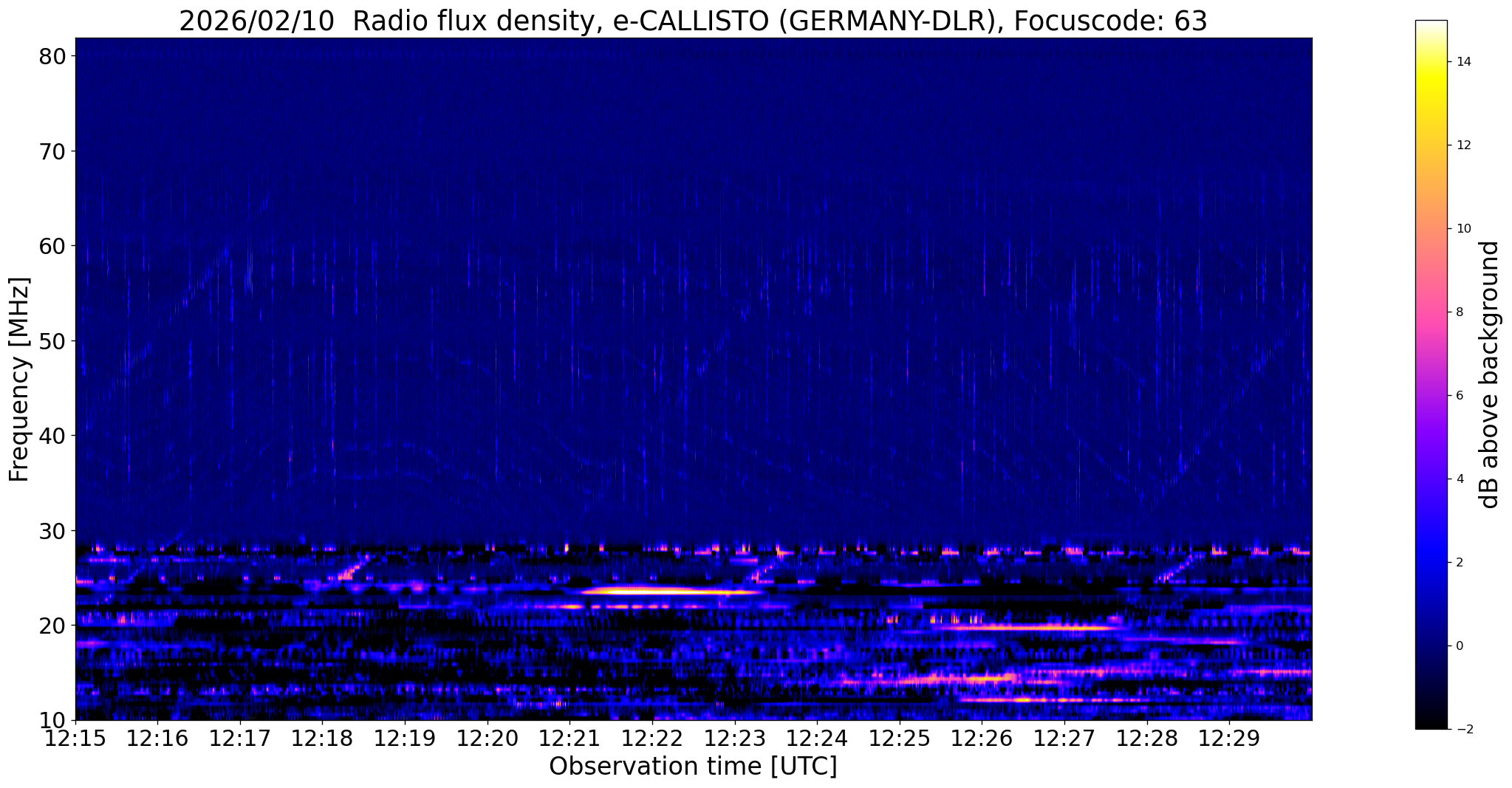Click the 12:29 time axis label
The height and width of the screenshot is (788, 1512).
click(1229, 739)
